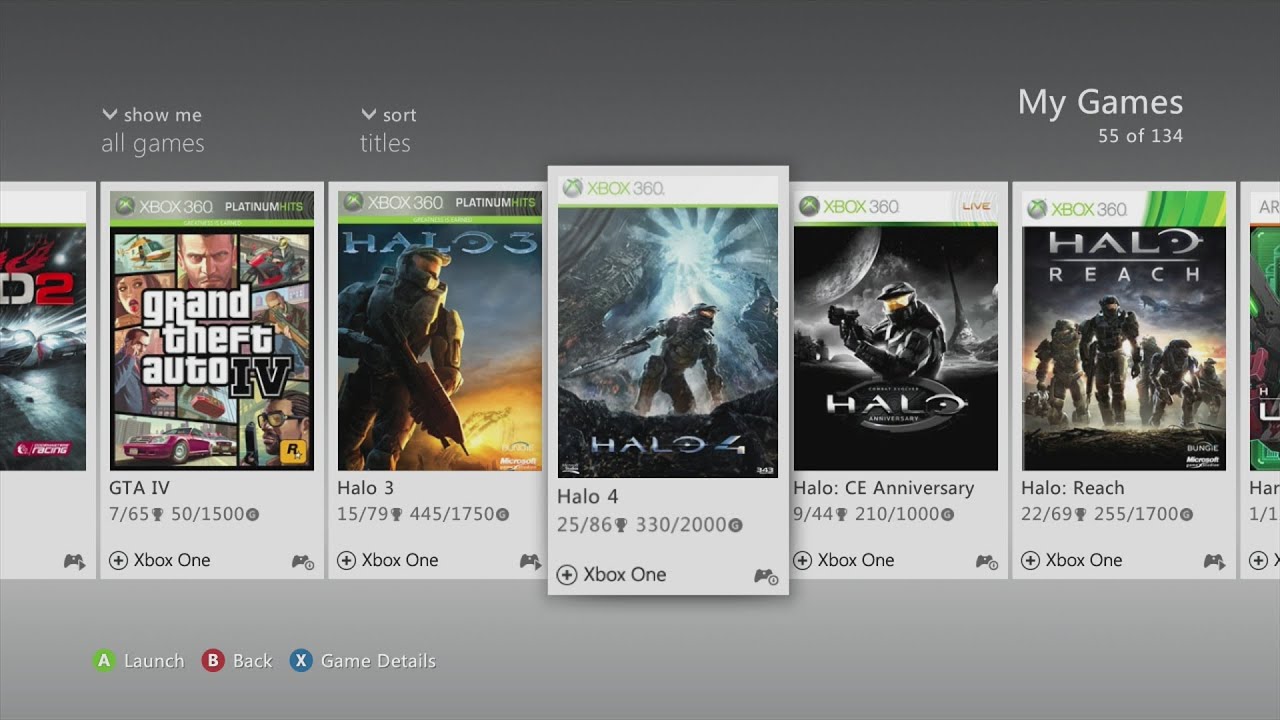Click the '50/1500' gamerscore on GTA IV
The height and width of the screenshot is (720, 1280).
pos(208,514)
